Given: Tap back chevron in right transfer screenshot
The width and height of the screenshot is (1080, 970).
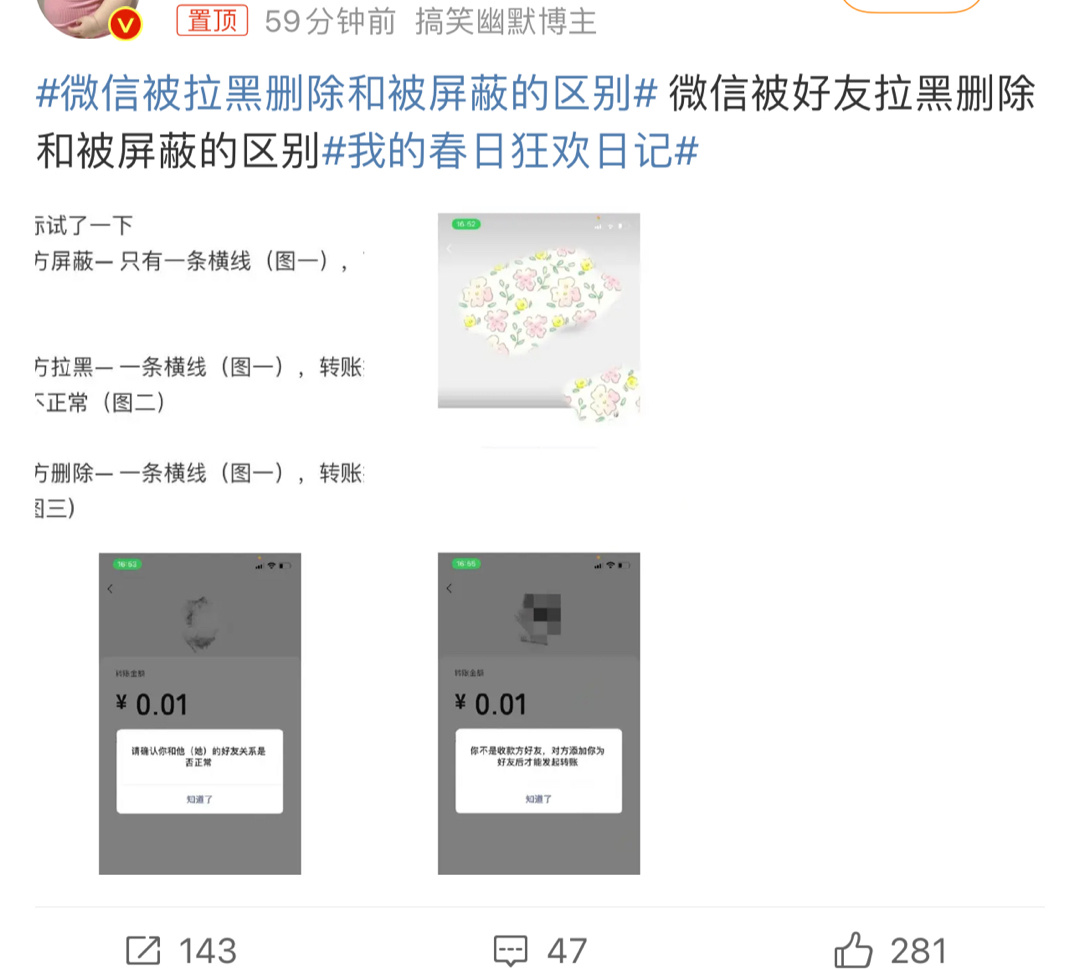Looking at the screenshot, I should click(449, 588).
